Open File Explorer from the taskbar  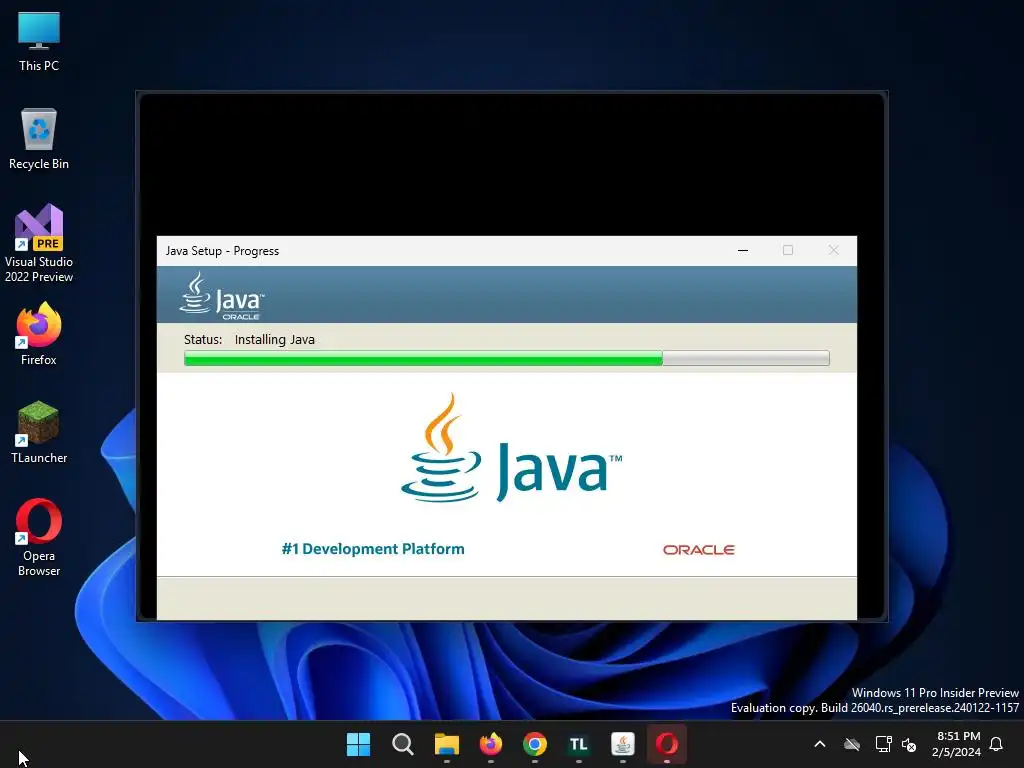point(447,744)
